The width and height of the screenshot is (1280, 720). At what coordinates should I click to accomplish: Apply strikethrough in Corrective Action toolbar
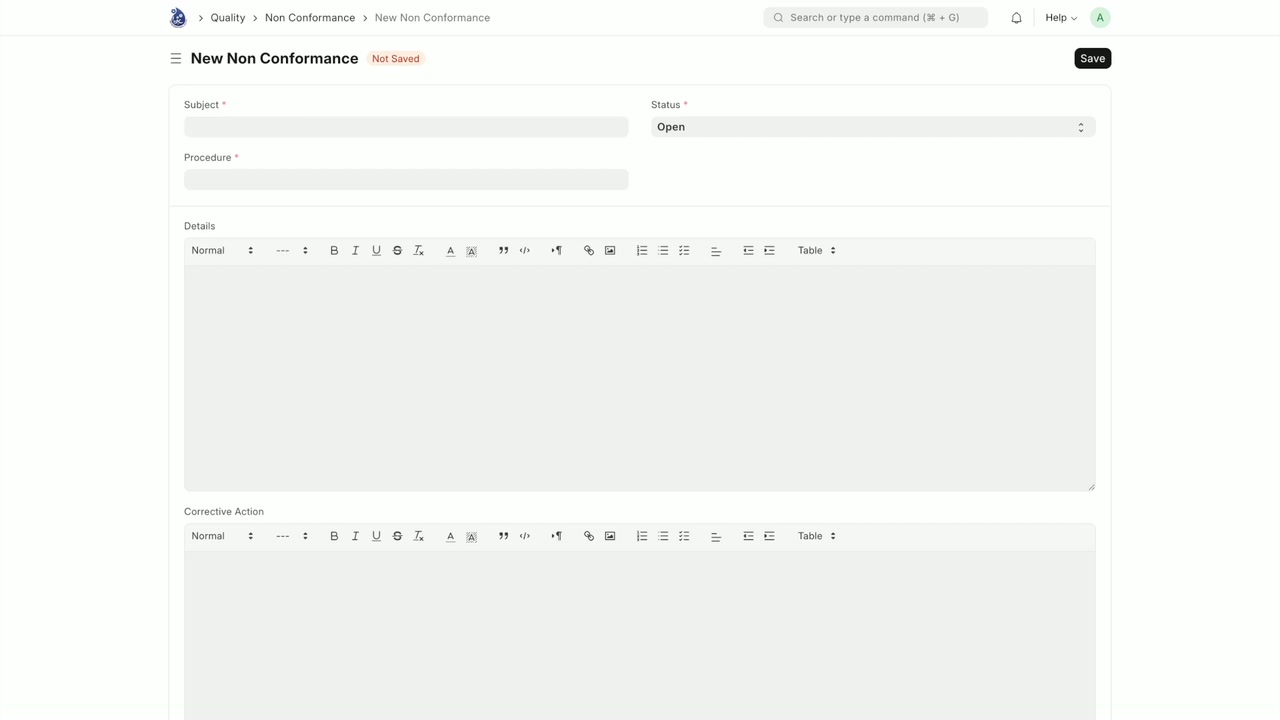(397, 536)
